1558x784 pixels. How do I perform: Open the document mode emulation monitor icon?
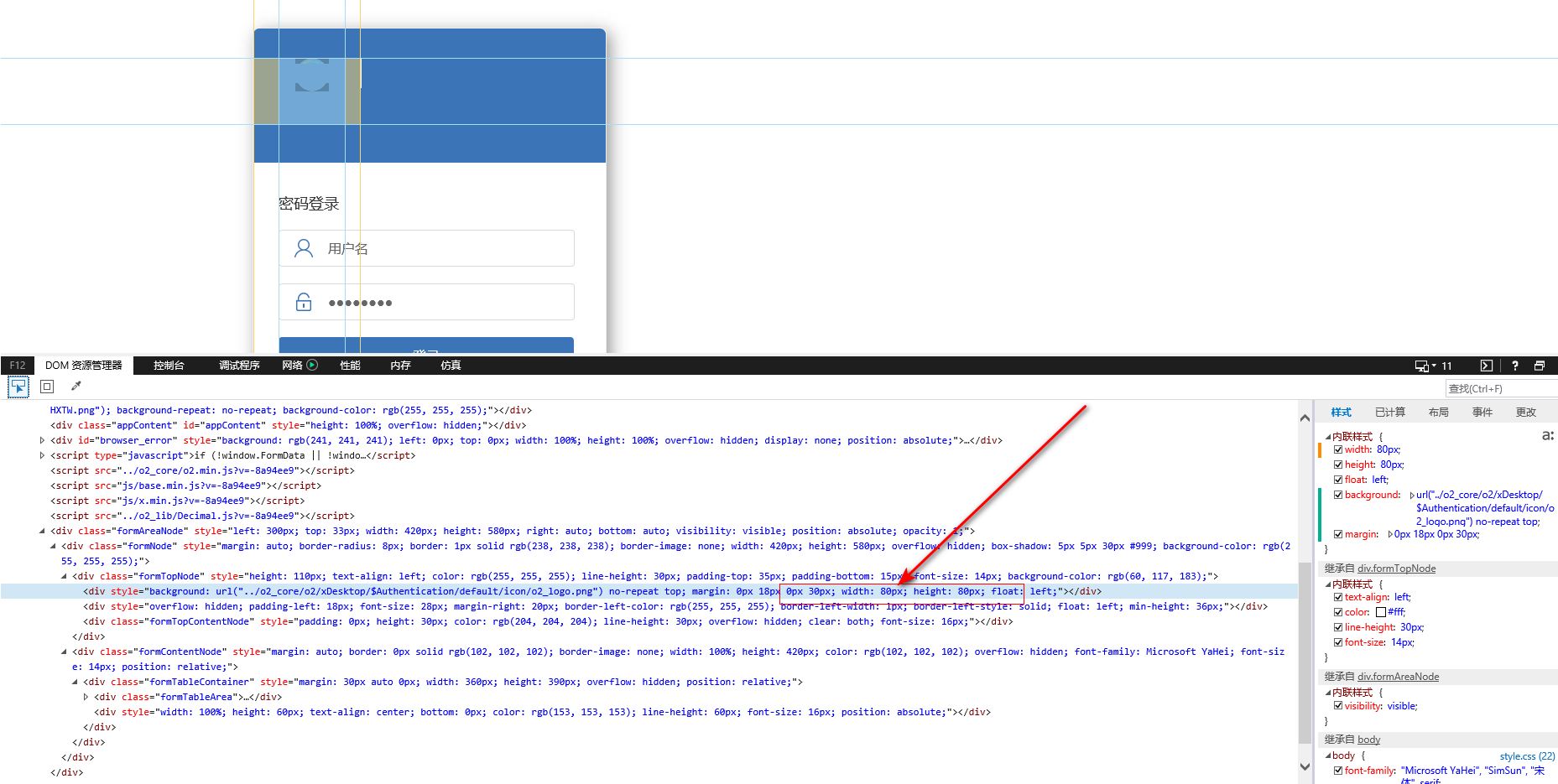click(1422, 366)
